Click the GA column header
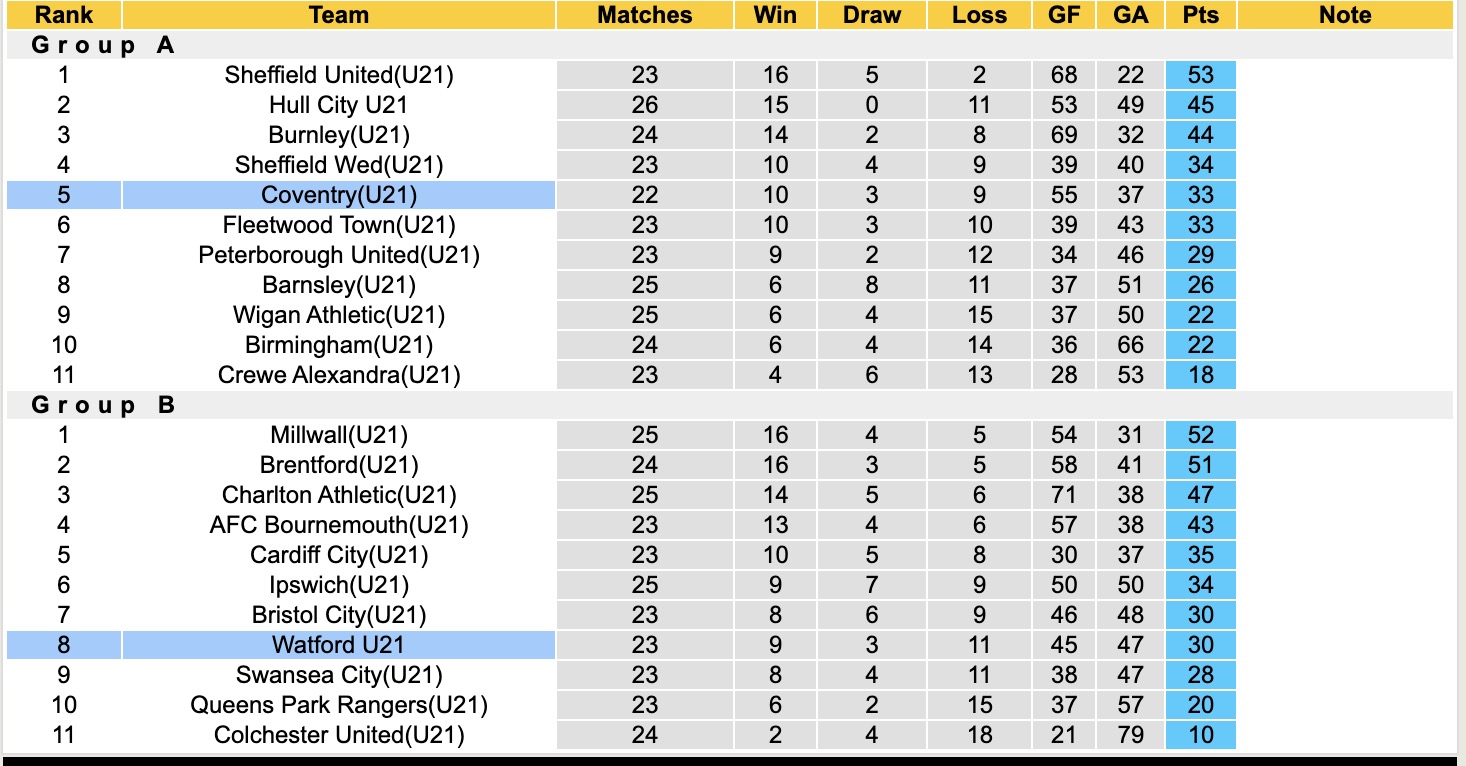1466x766 pixels. [x=1131, y=15]
